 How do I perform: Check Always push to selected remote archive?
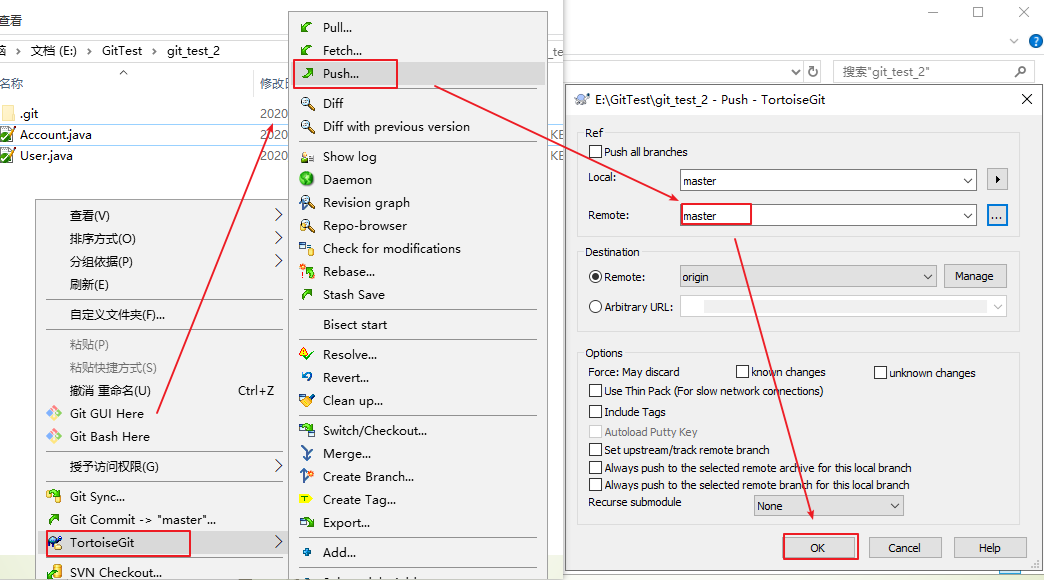595,467
